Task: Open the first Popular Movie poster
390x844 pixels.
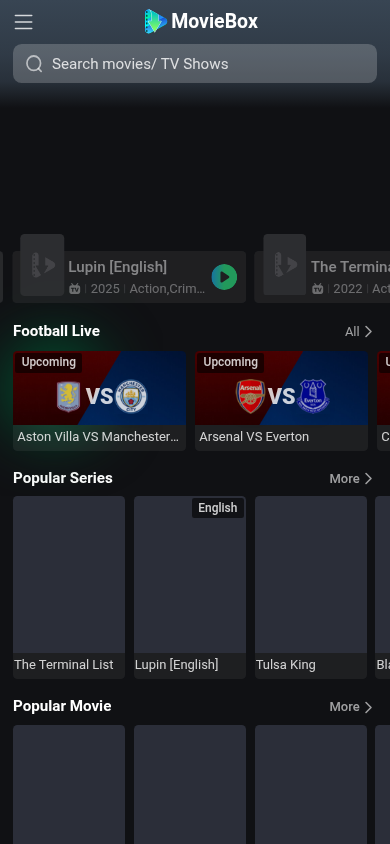Action: [69, 784]
